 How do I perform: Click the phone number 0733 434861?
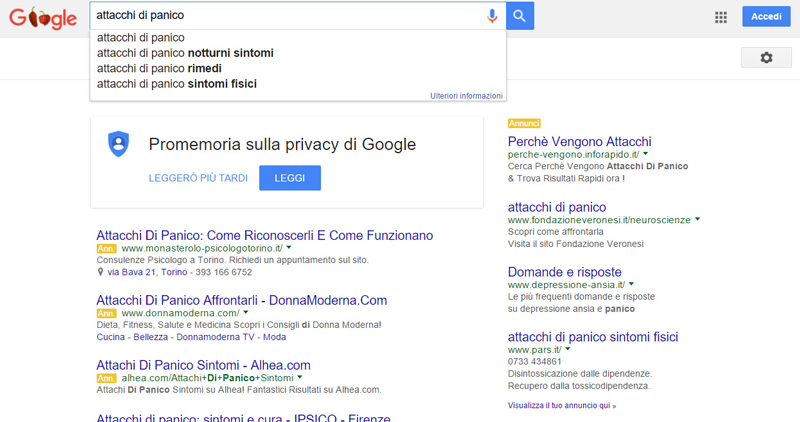[535, 361]
